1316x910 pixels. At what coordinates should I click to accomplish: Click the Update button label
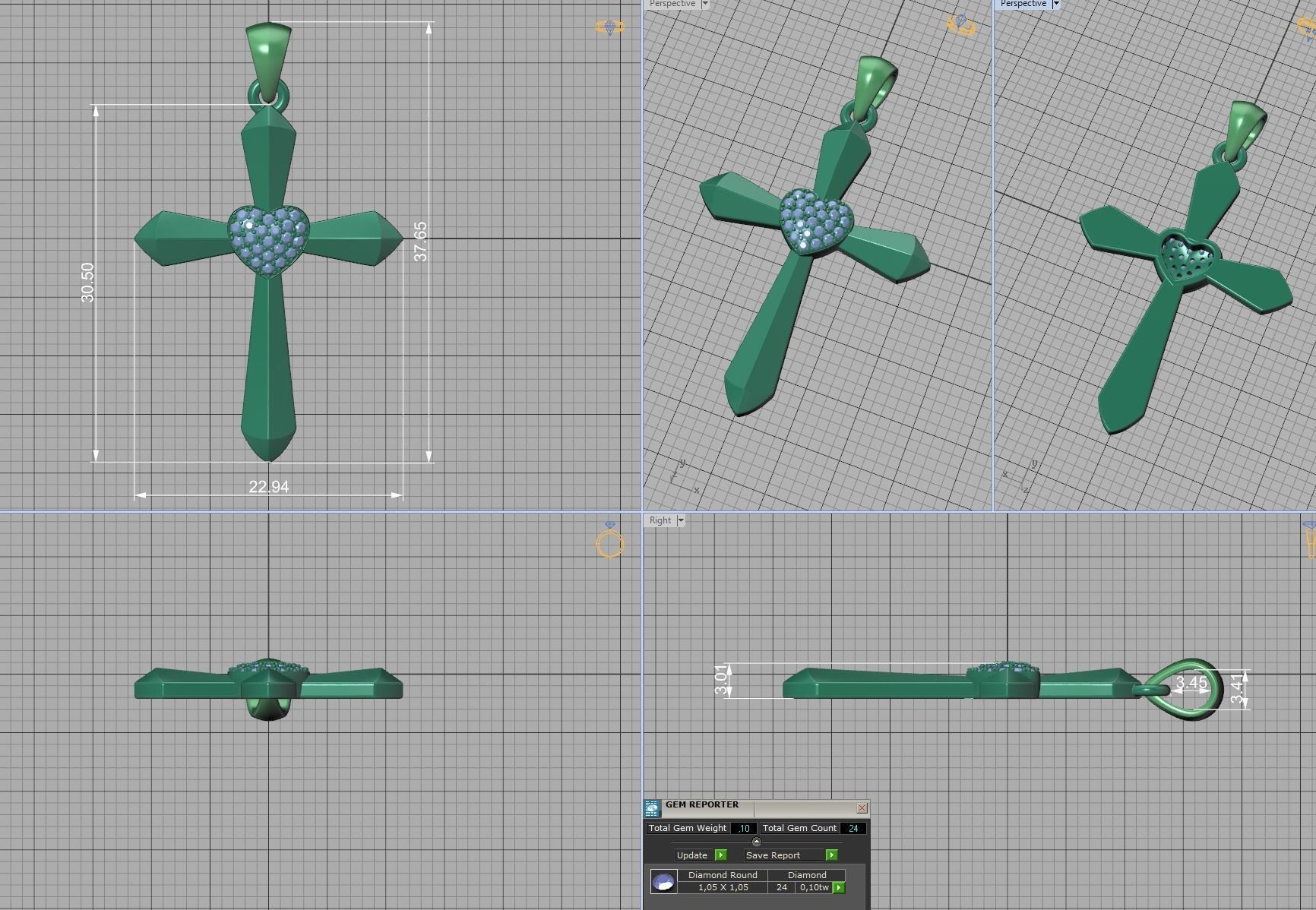click(x=694, y=855)
